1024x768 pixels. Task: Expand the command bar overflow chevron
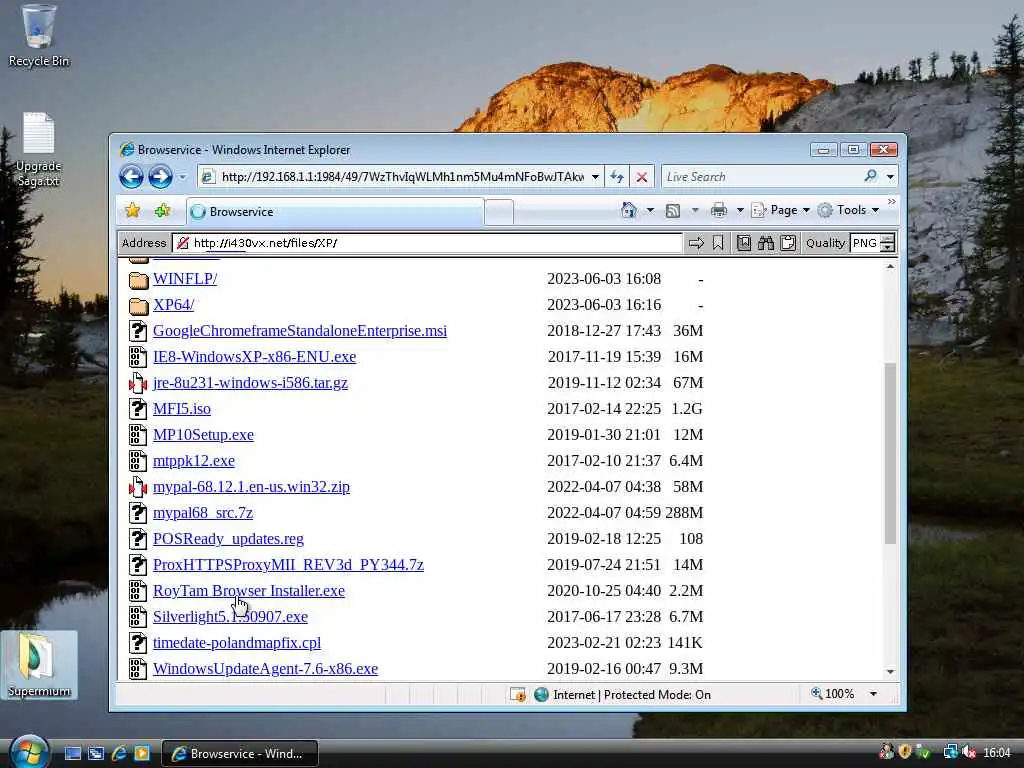click(891, 202)
